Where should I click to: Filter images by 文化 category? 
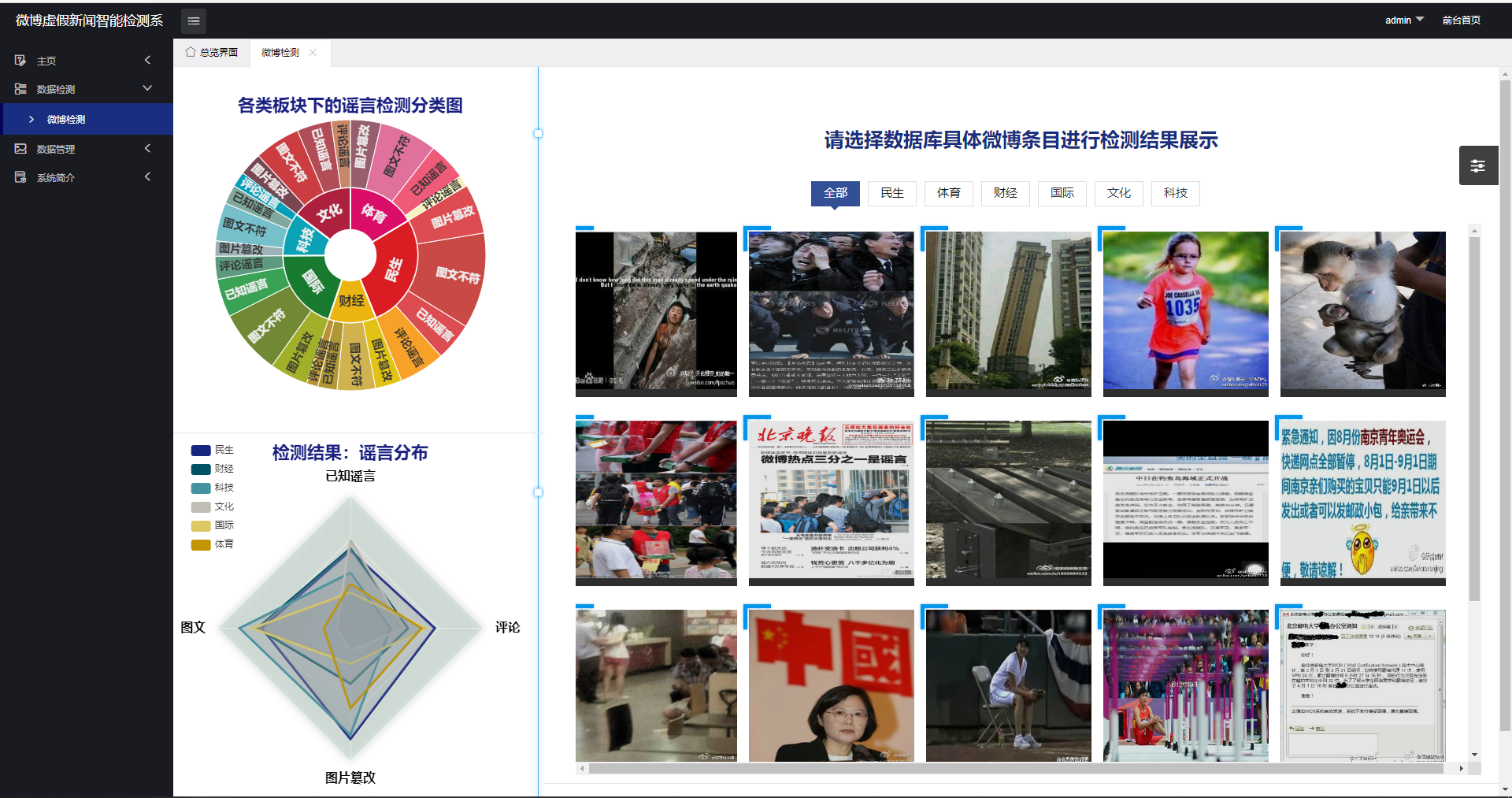coord(1119,193)
